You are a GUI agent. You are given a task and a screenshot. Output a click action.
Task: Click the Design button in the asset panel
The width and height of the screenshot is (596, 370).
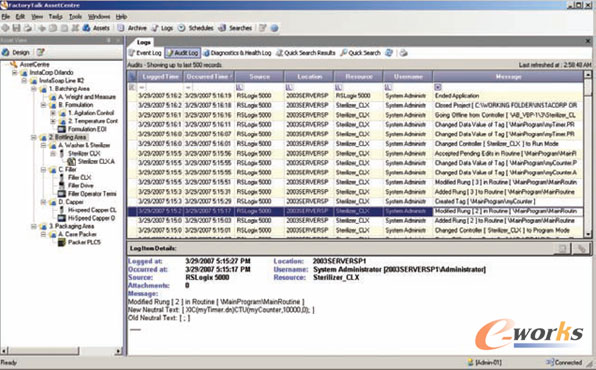click(x=16, y=52)
